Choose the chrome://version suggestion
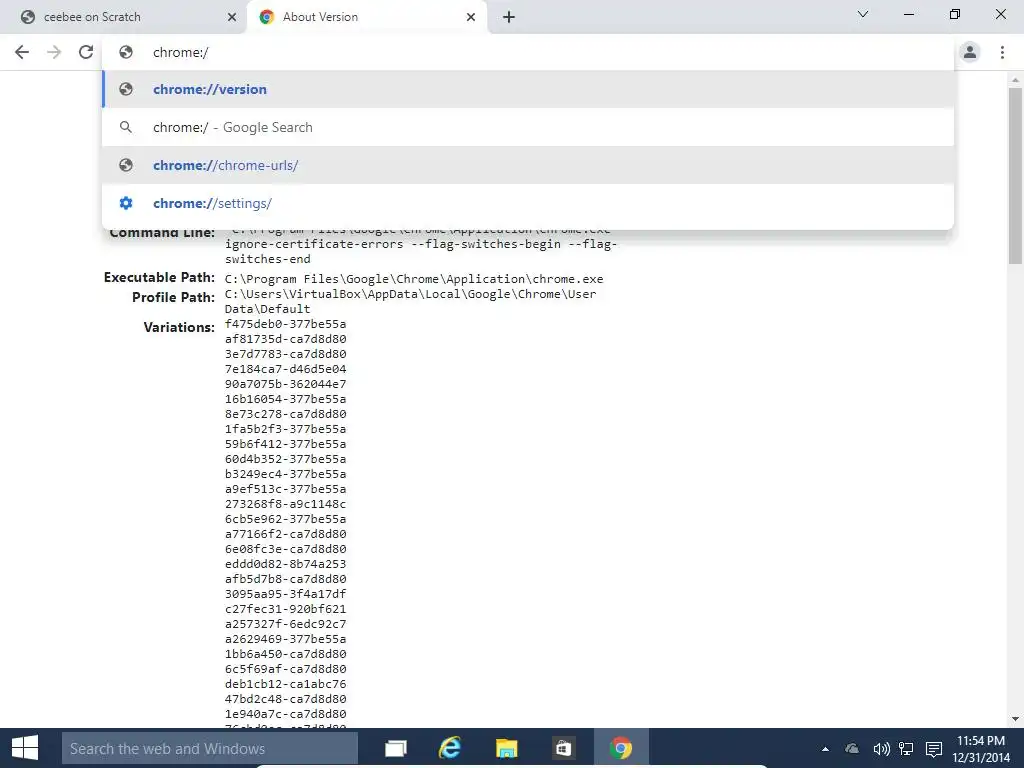Viewport: 1024px width, 768px height. [528, 89]
